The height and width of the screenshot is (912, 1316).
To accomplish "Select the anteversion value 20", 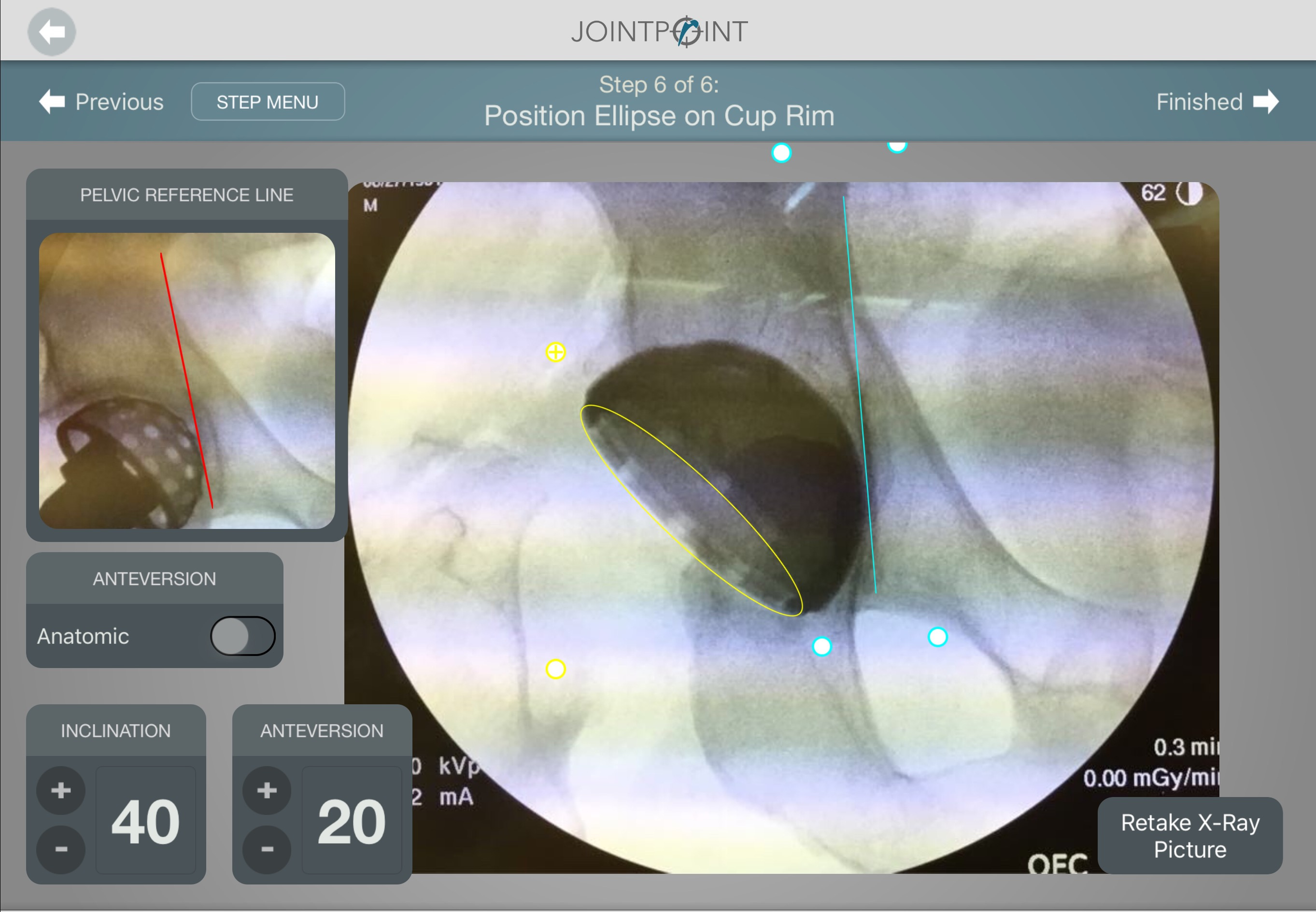I will [352, 821].
